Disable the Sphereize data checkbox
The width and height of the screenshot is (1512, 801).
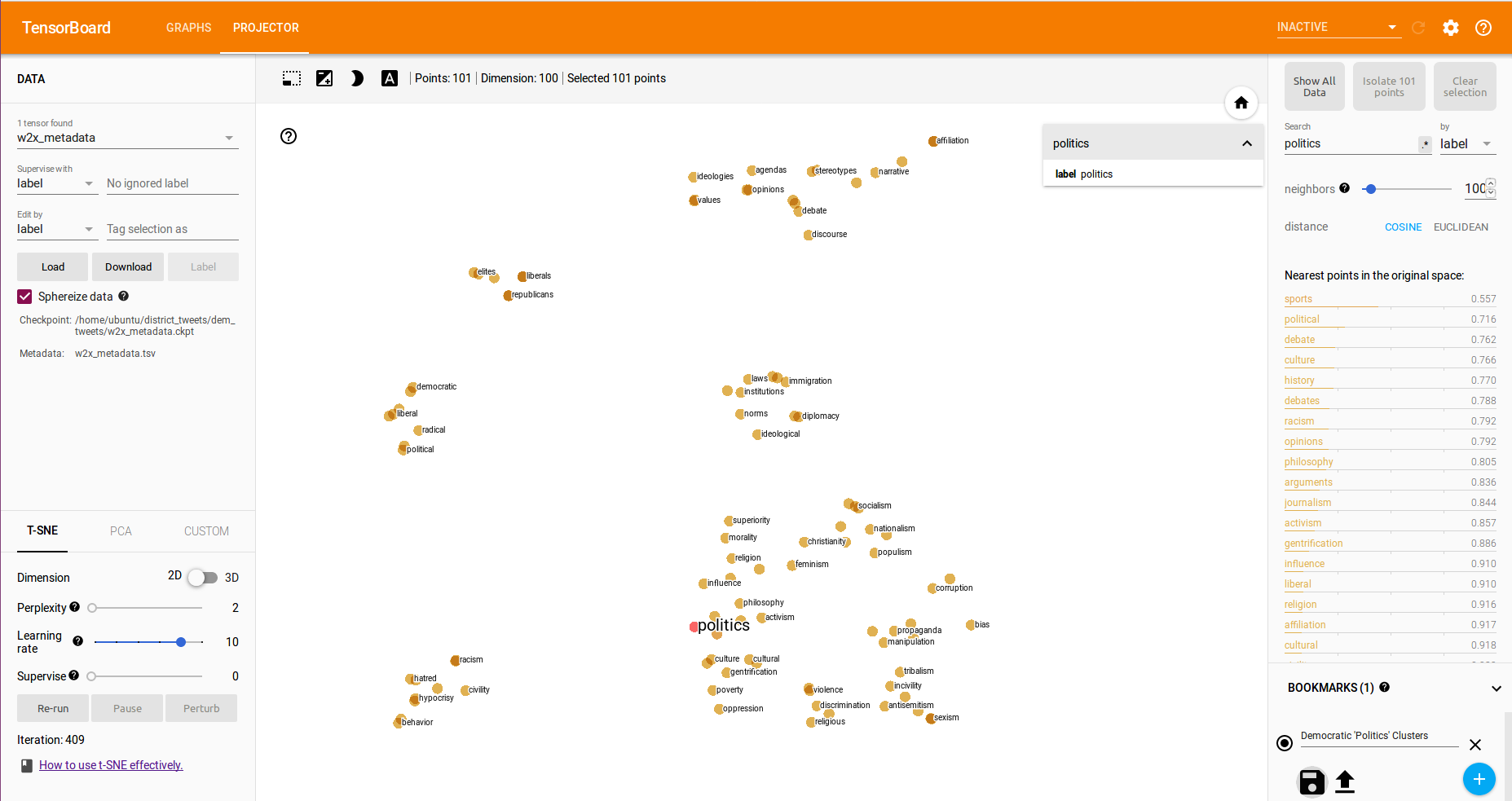click(24, 296)
